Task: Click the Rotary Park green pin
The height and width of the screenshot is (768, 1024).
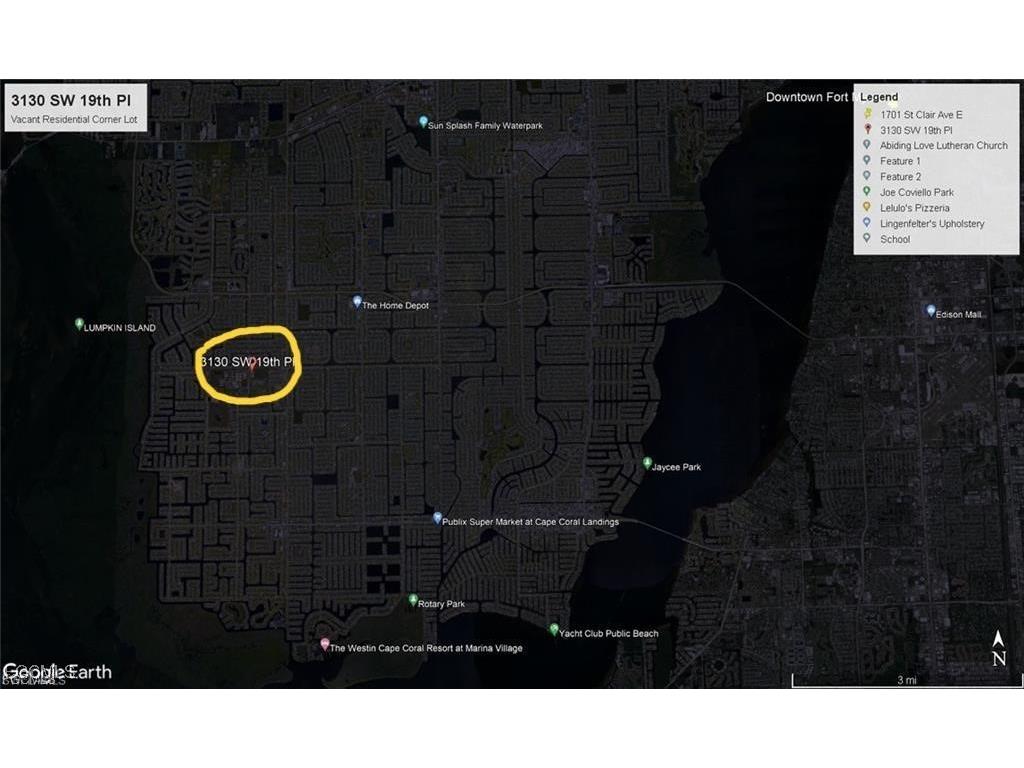Action: point(413,600)
